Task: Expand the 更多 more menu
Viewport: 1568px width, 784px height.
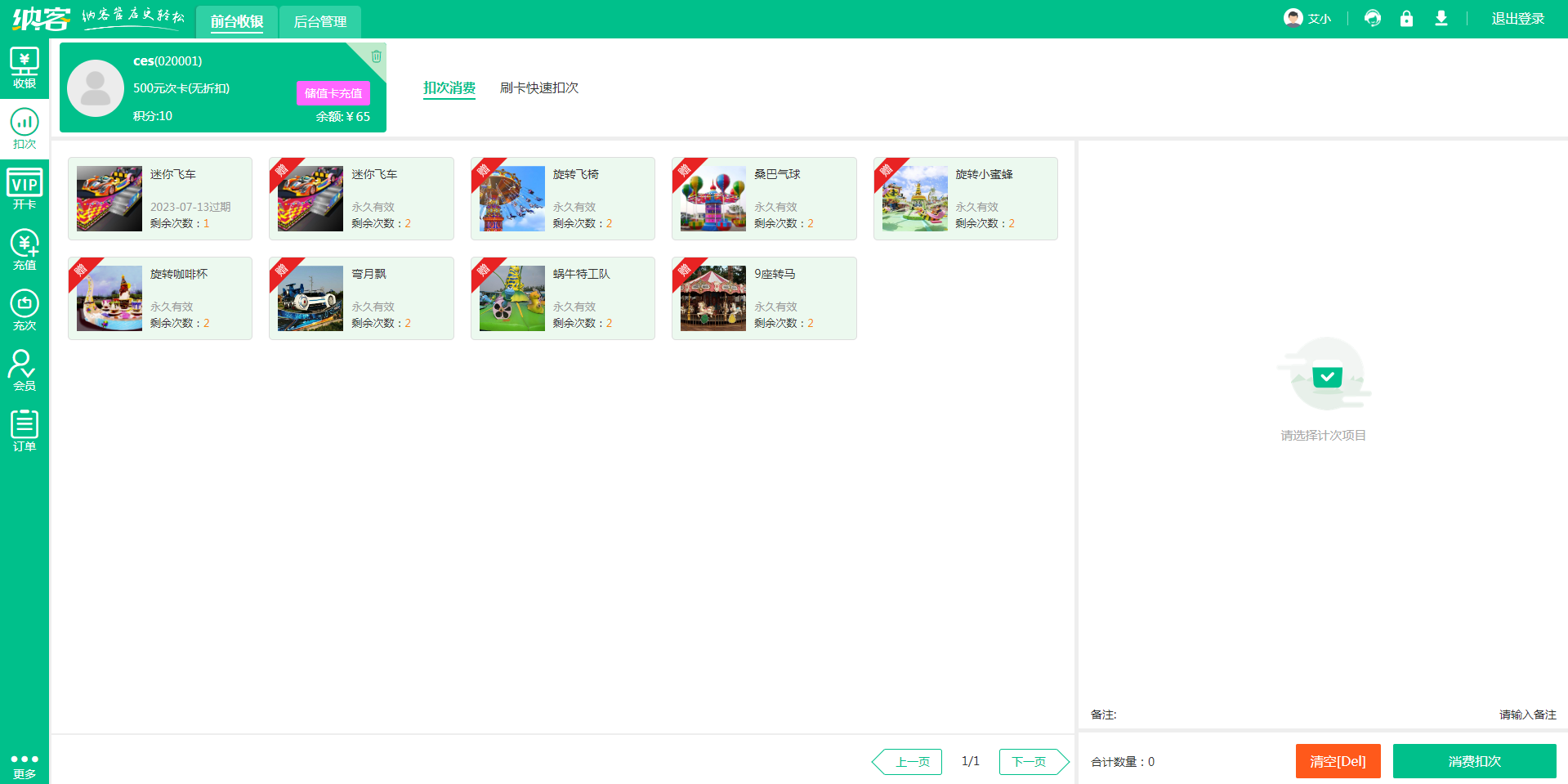Action: point(25,766)
